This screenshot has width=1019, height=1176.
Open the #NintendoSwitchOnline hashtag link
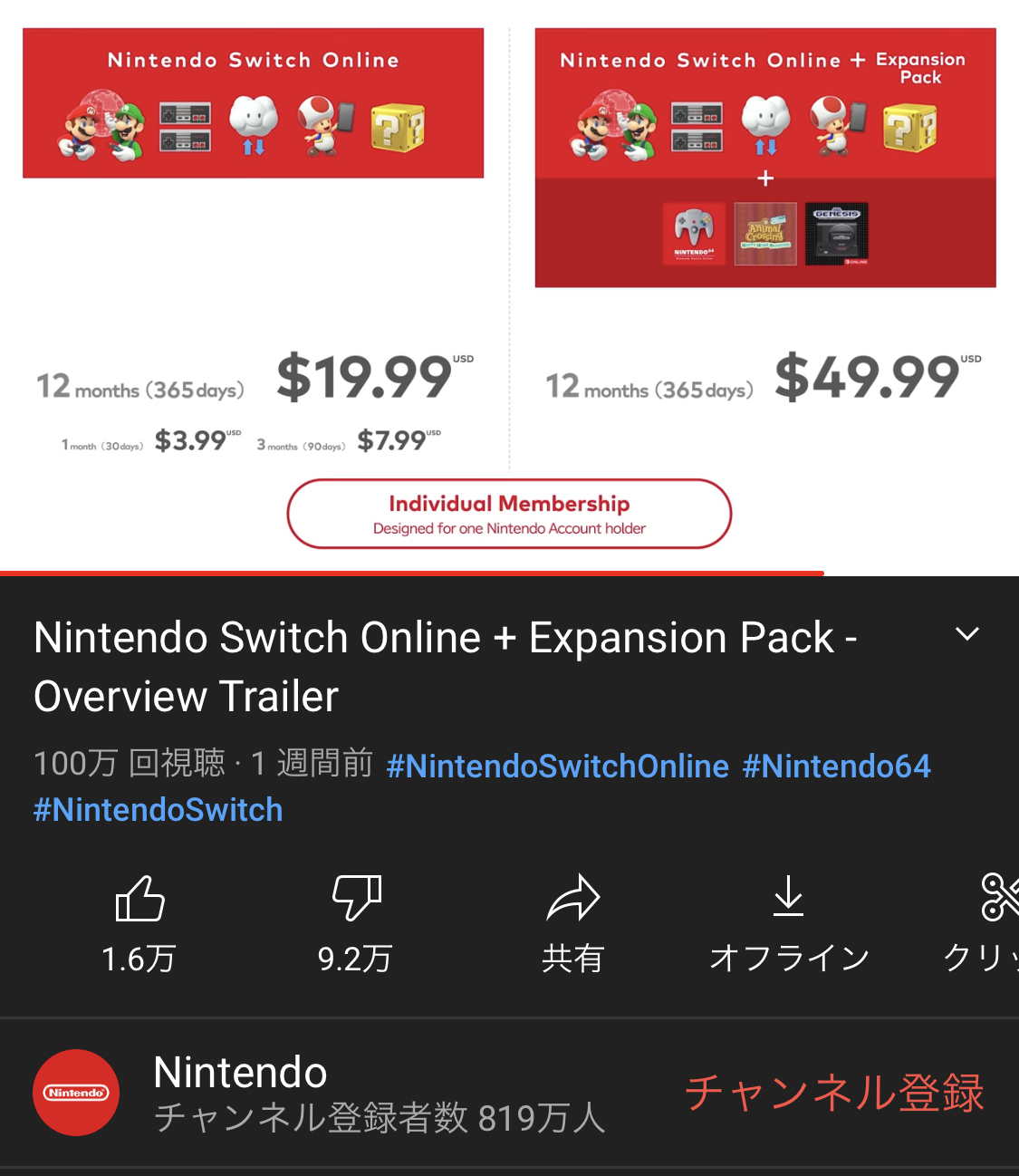[x=557, y=766]
